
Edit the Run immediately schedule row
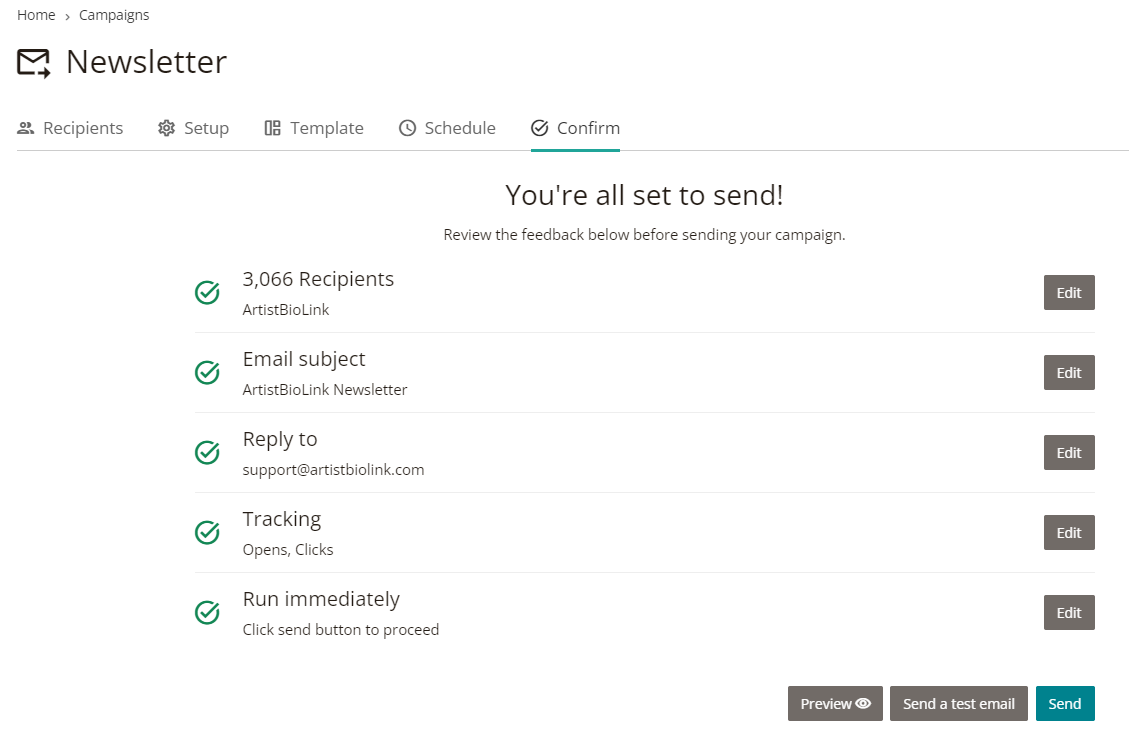[x=1069, y=612]
